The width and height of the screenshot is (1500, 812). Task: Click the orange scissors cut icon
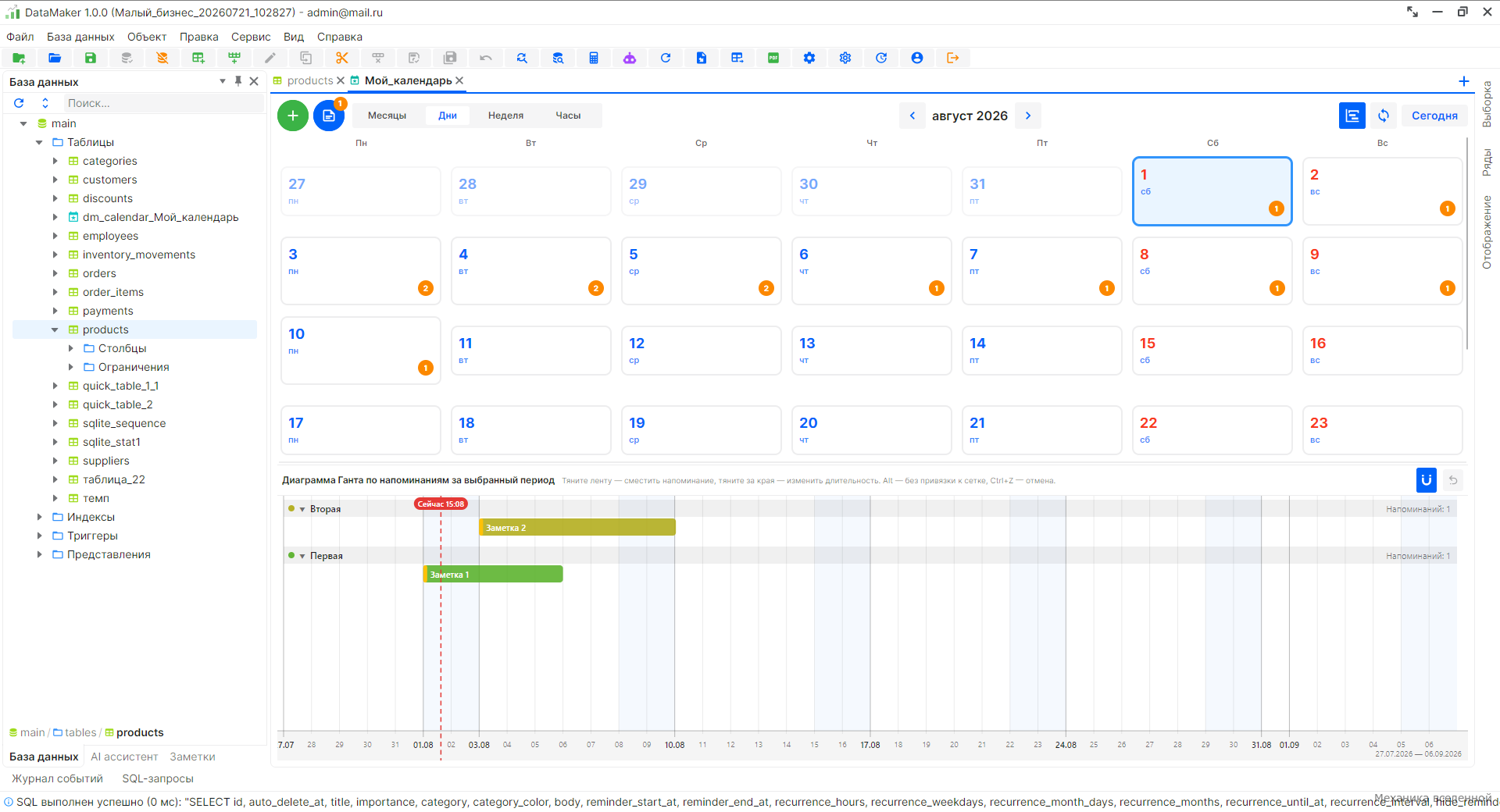click(x=342, y=58)
